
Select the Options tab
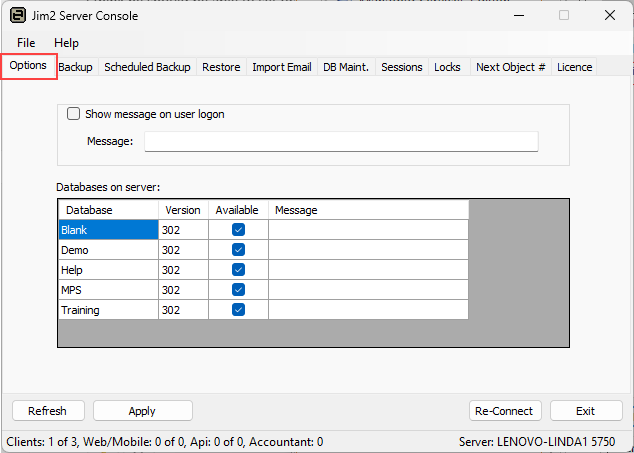pos(28,66)
